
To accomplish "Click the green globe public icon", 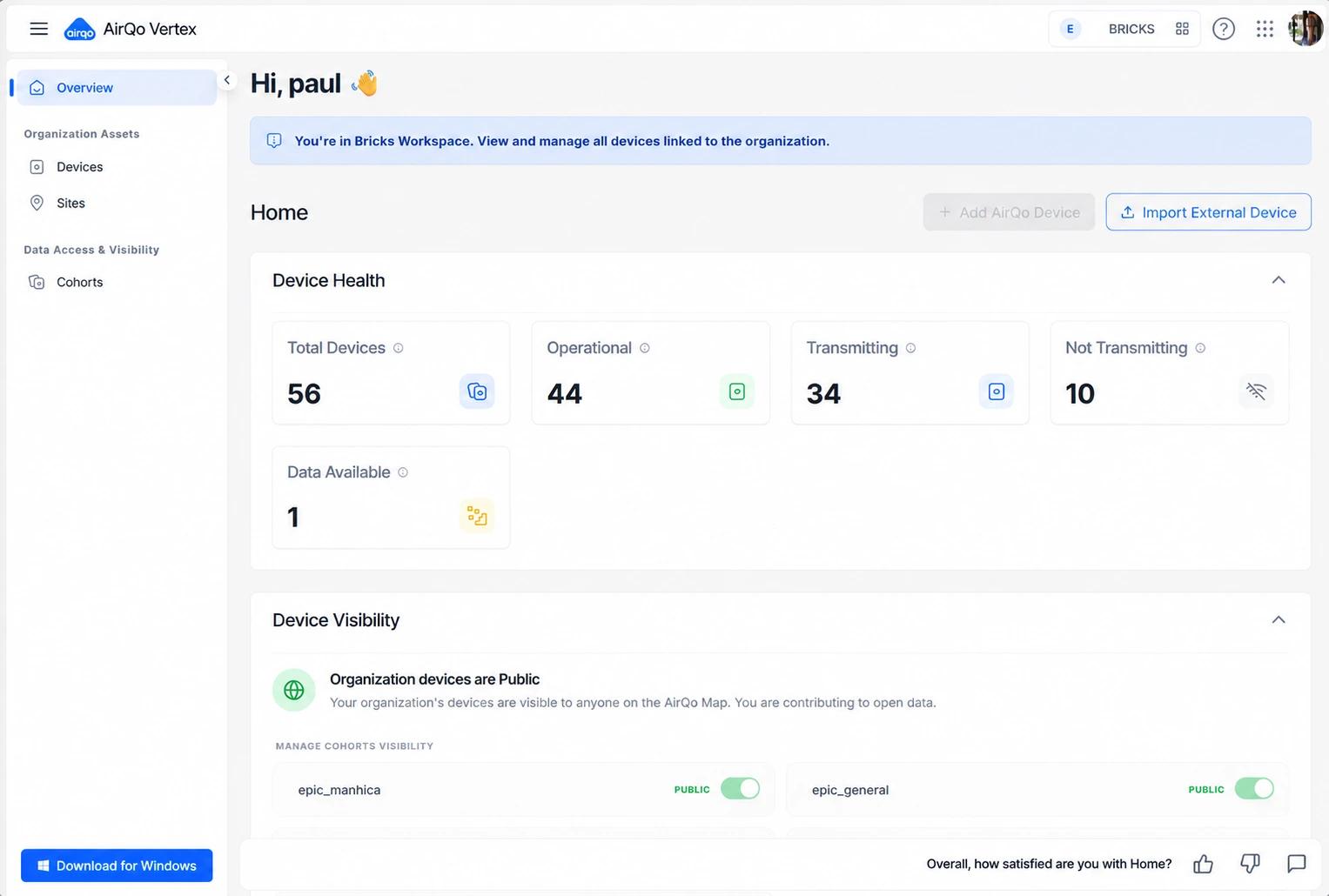I will click(294, 691).
